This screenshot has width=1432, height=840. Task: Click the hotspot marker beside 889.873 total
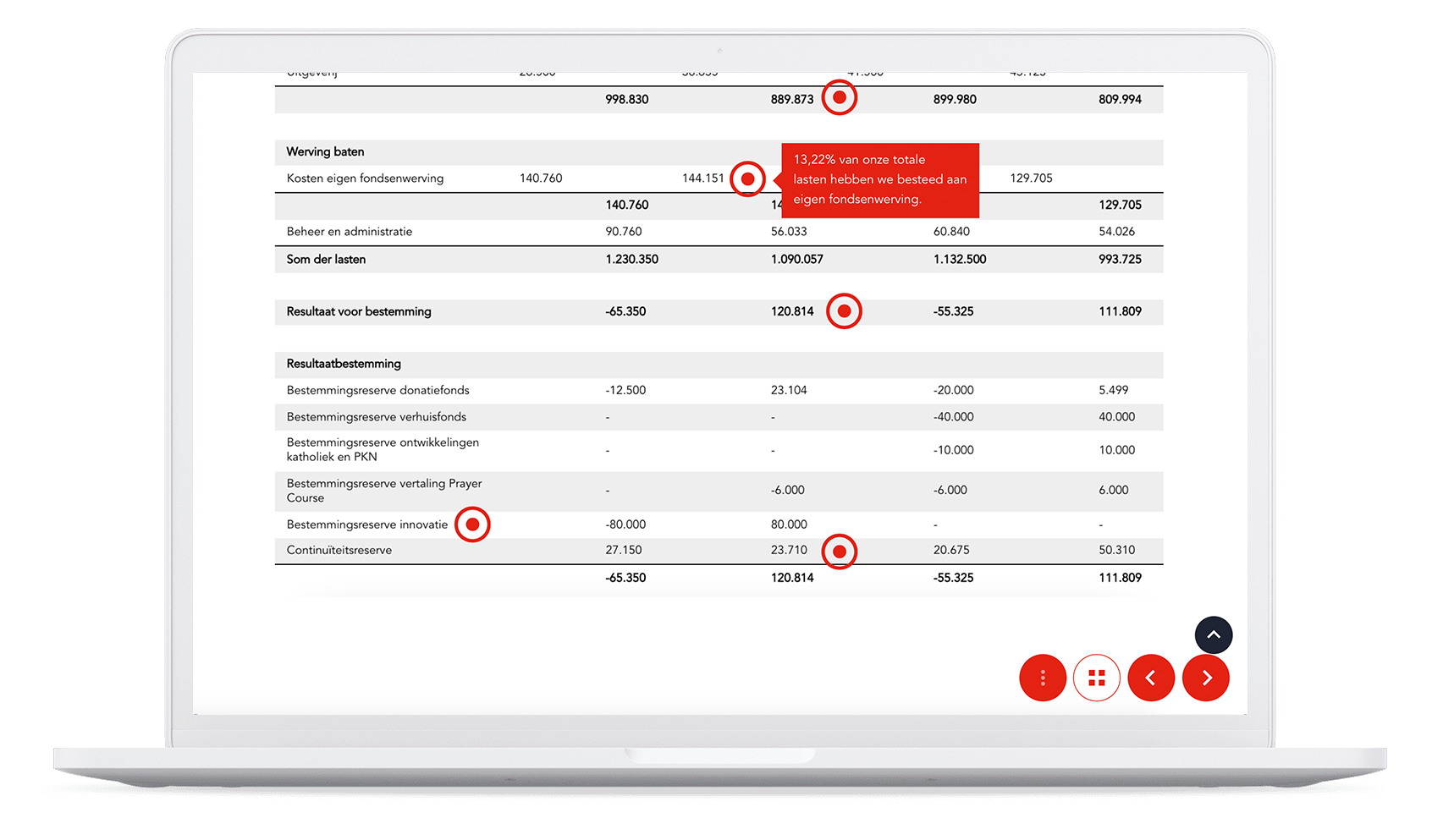(x=839, y=98)
